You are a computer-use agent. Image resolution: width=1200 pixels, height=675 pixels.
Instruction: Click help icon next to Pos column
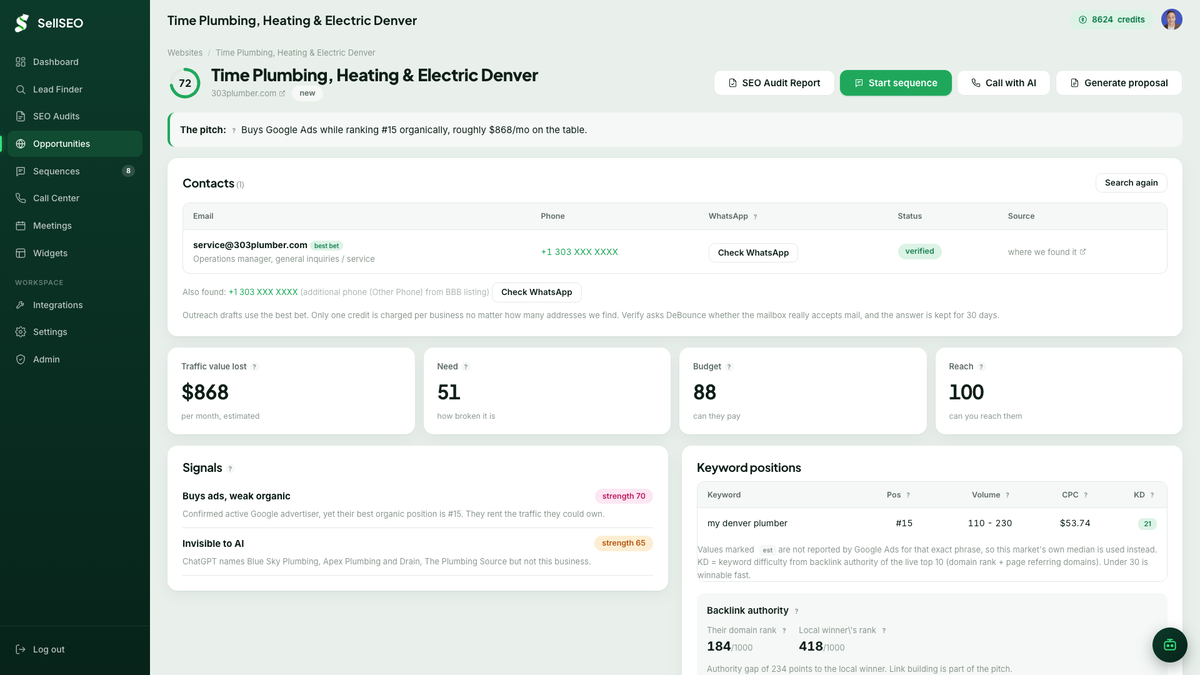(x=908, y=495)
